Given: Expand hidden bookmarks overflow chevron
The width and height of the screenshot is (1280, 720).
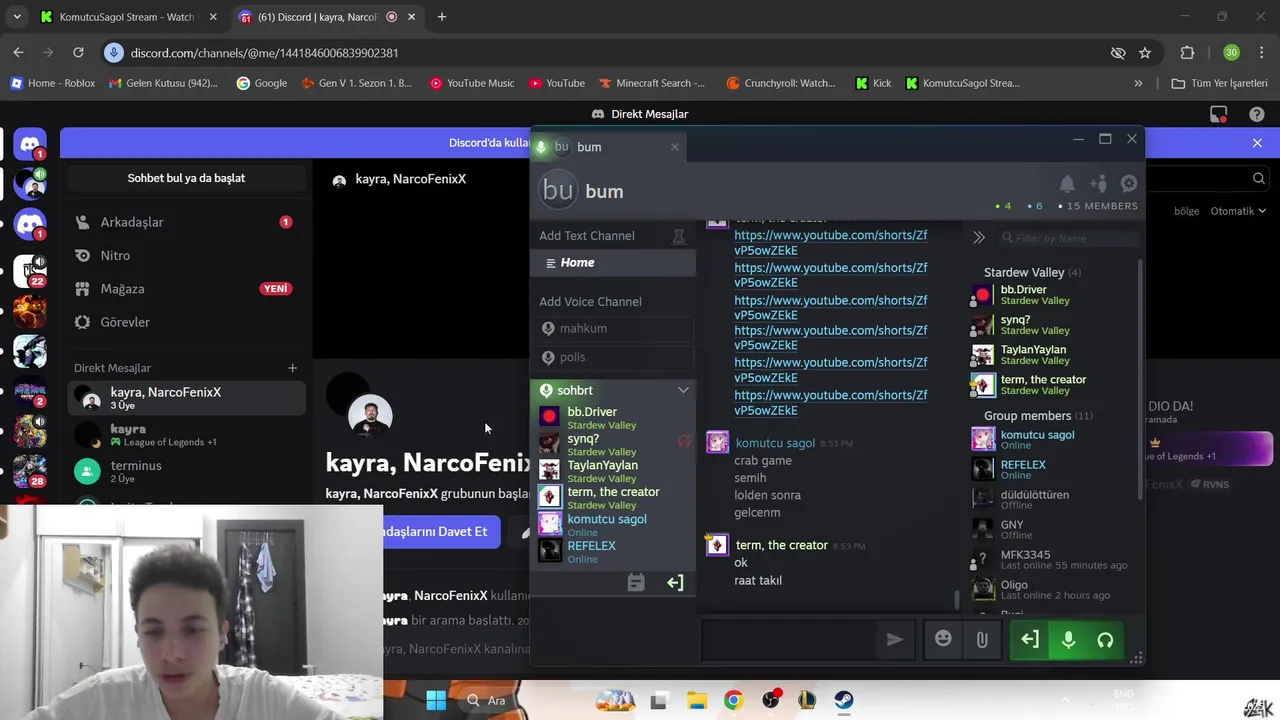Looking at the screenshot, I should (x=1138, y=83).
